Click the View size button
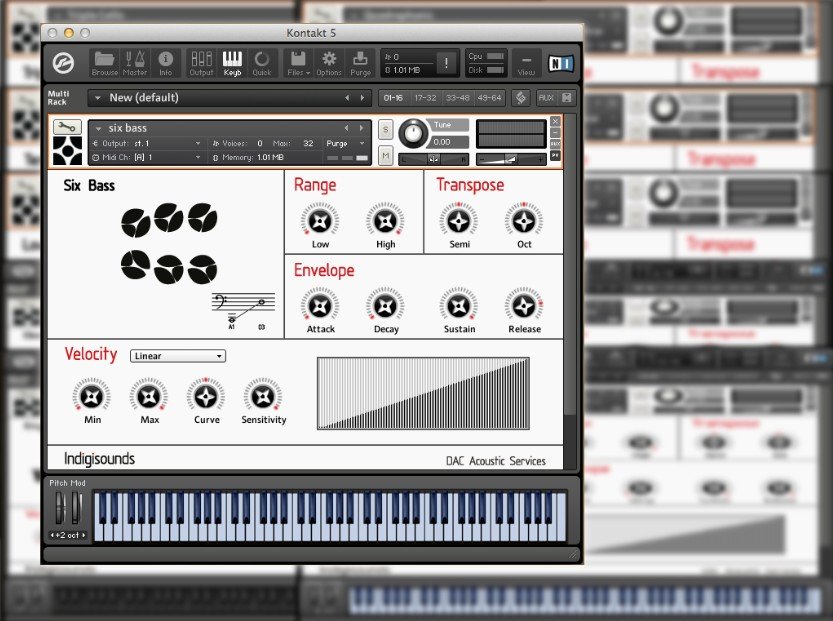The image size is (833, 621). (x=526, y=64)
